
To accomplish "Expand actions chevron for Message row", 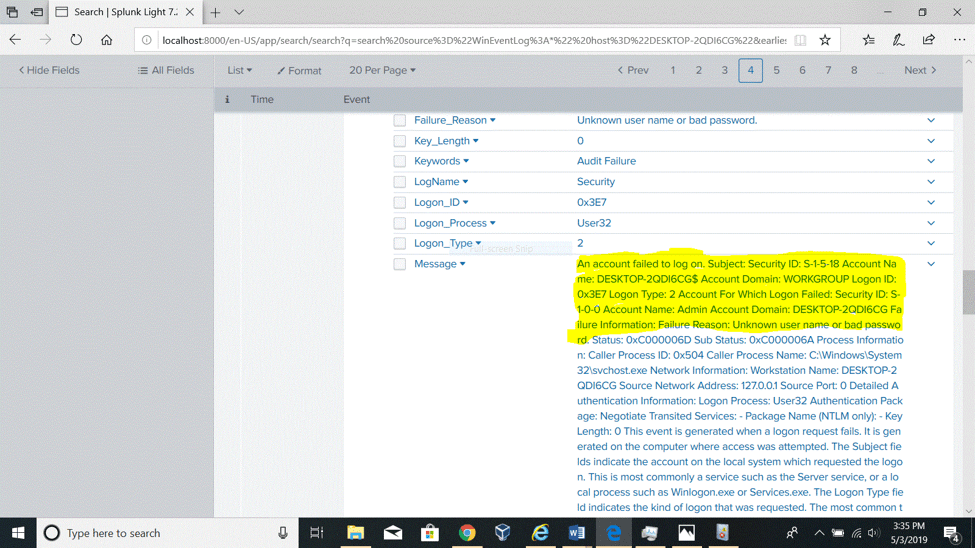I will (931, 264).
